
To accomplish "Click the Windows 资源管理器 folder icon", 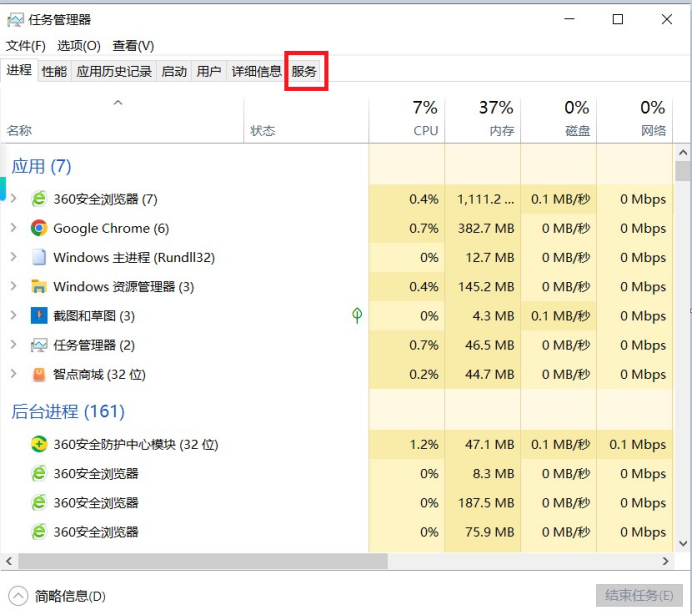I will (39, 286).
